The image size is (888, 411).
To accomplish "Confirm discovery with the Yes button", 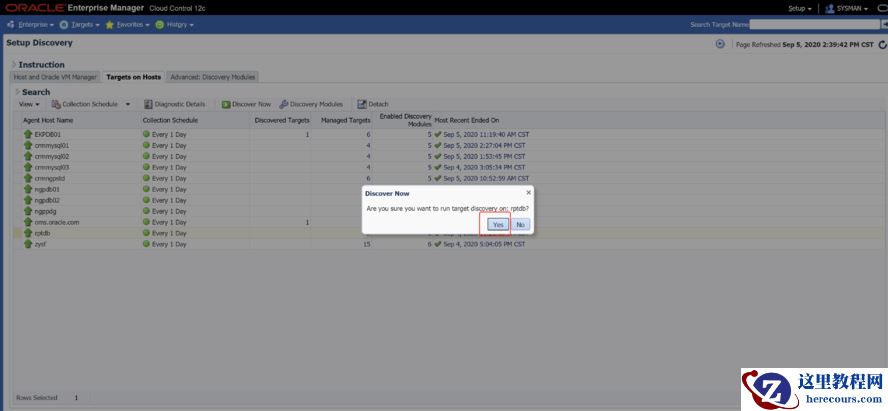I will coord(498,225).
